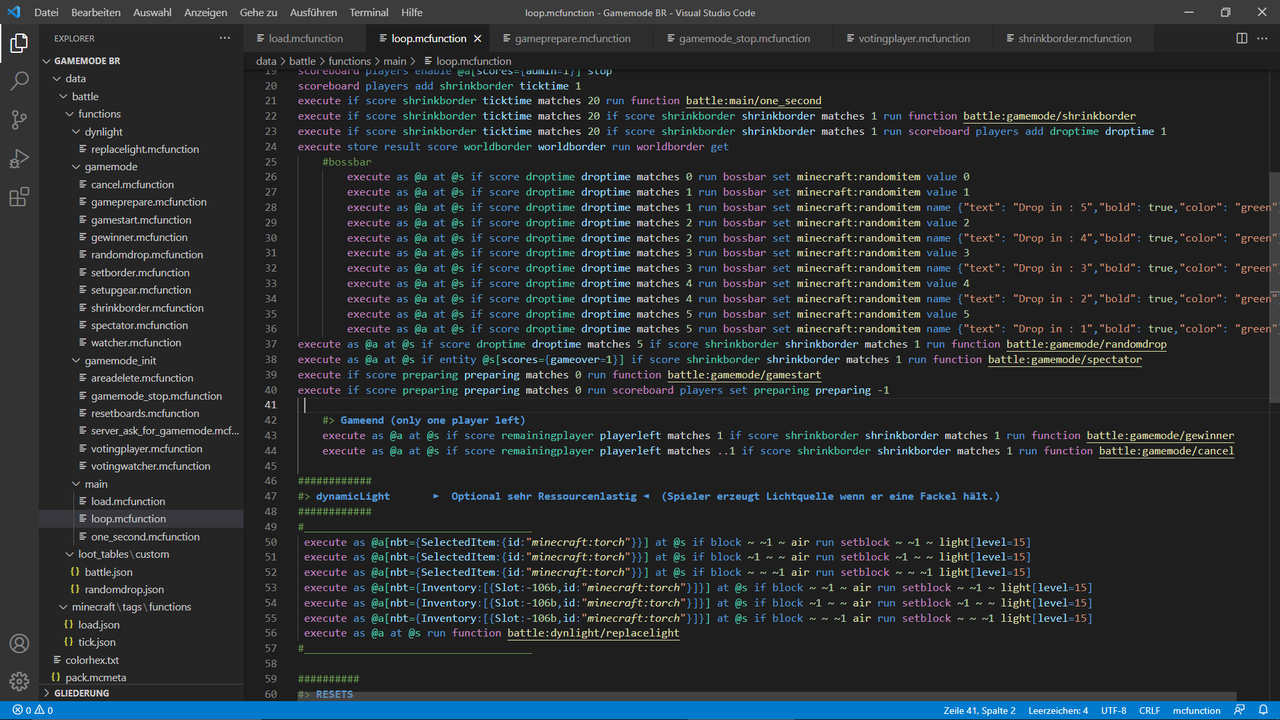
Task: Open the Manage gear icon
Action: tap(19, 682)
